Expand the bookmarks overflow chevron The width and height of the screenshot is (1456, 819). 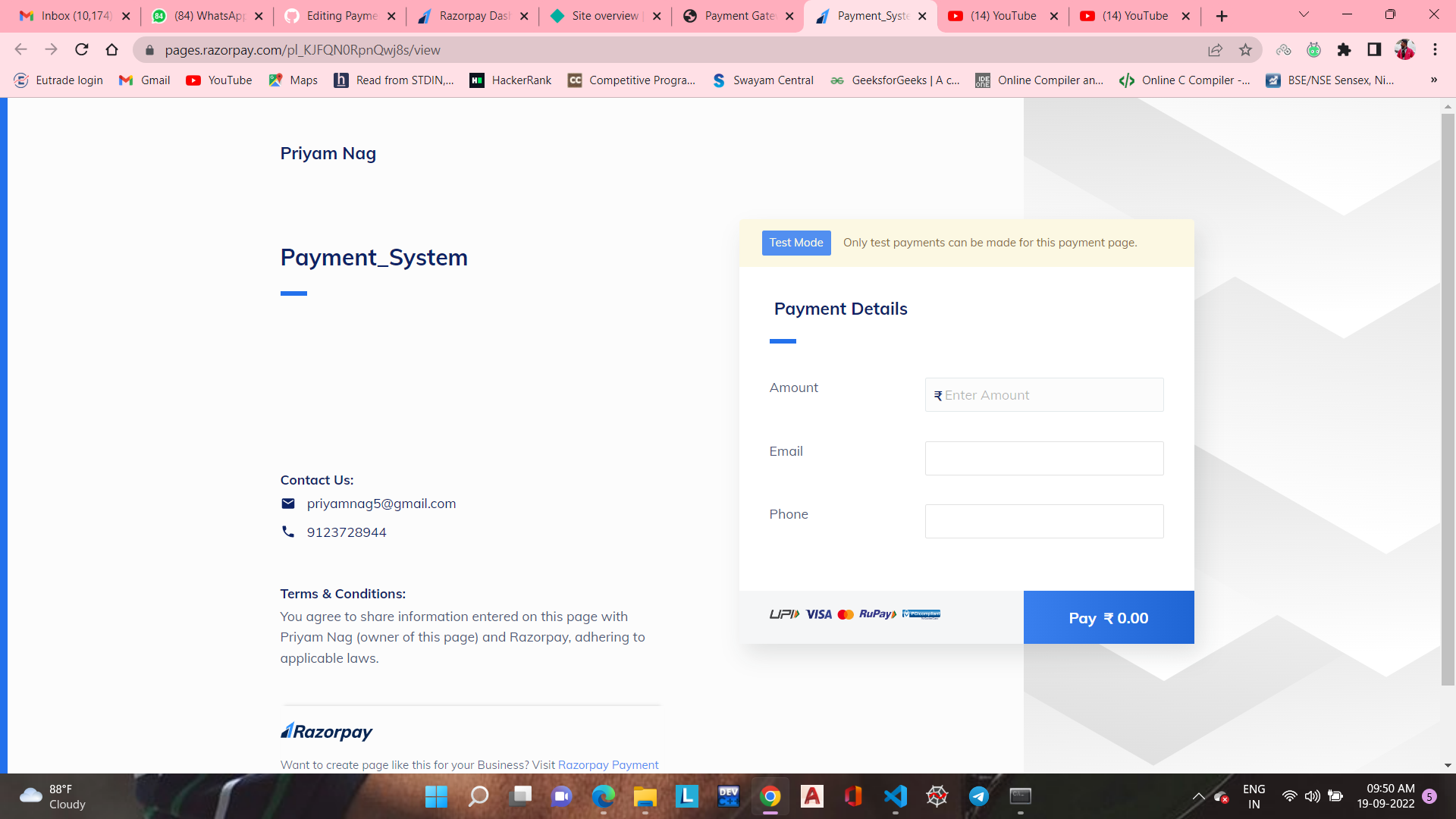coord(1433,80)
